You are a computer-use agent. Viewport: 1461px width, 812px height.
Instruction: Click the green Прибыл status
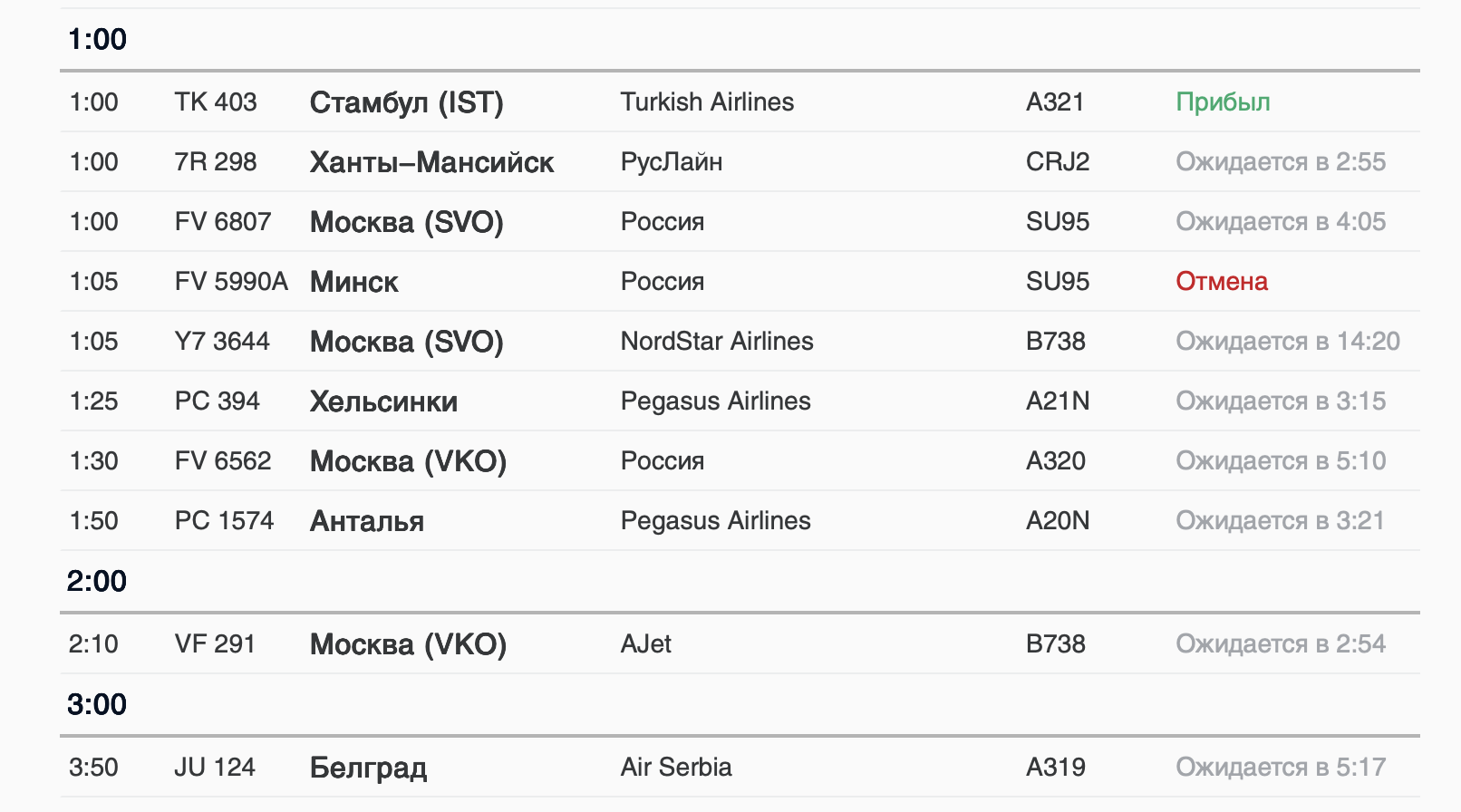[1223, 102]
